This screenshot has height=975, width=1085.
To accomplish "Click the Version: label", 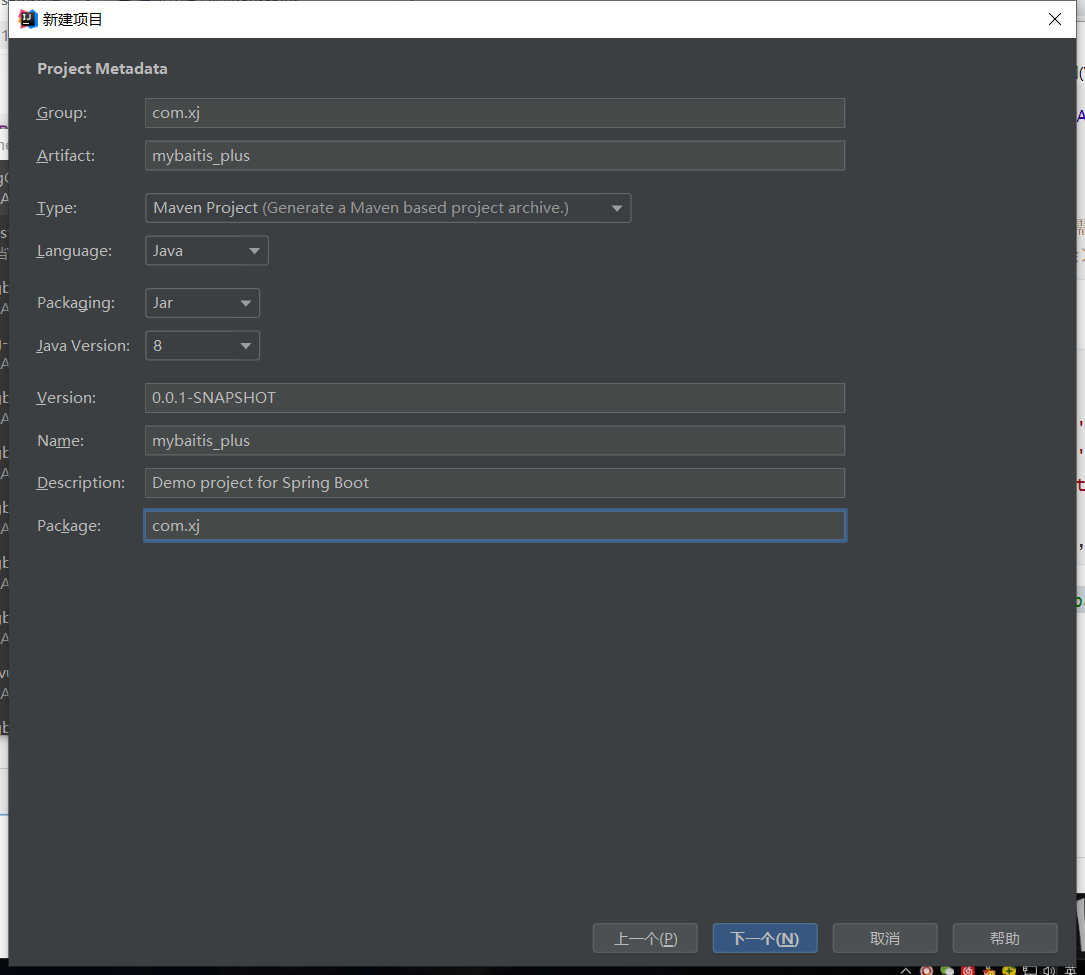I will [x=66, y=398].
